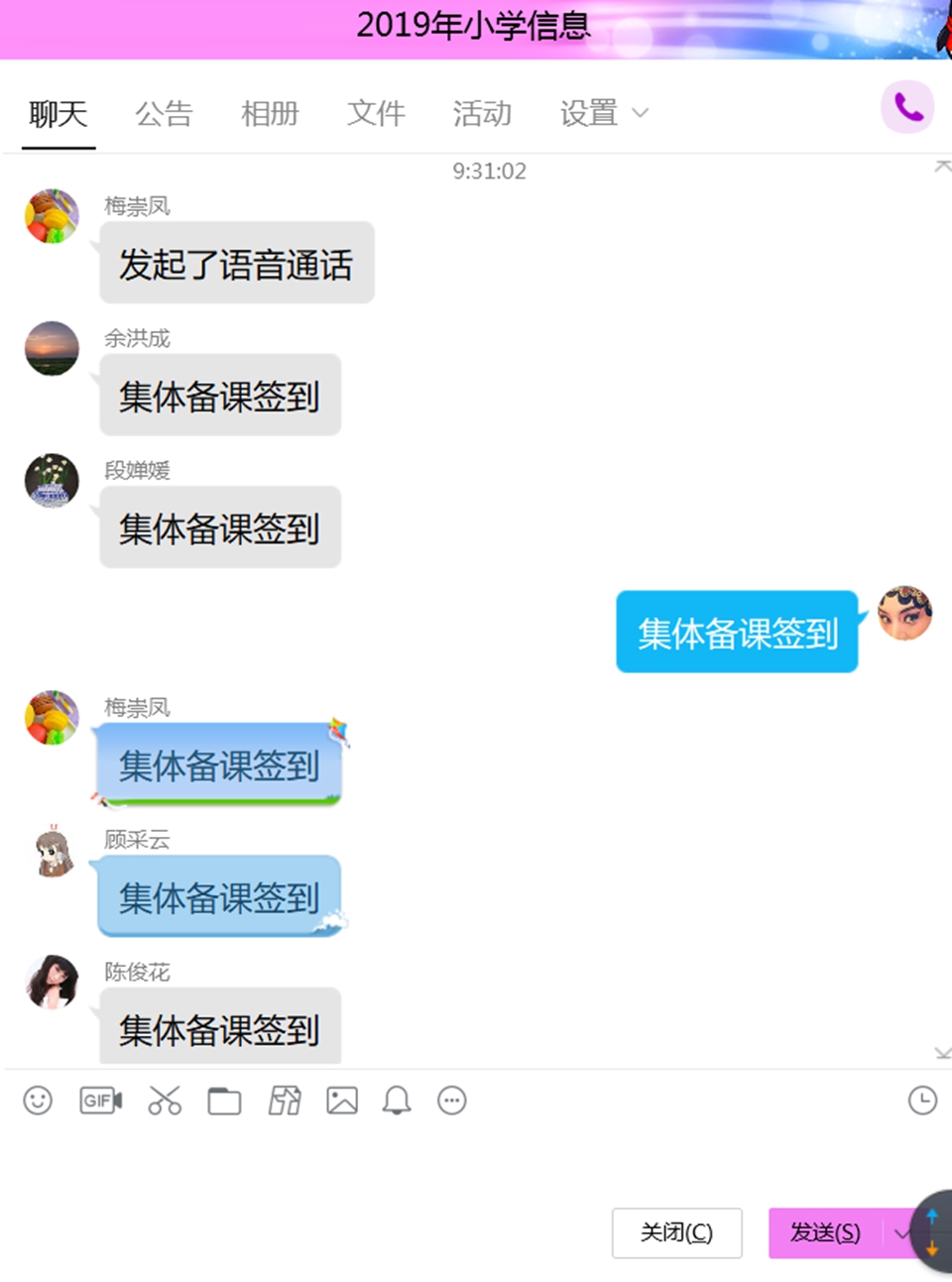The image size is (952, 1282).
Task: Click the 发送(S) button
Action: [x=825, y=1233]
